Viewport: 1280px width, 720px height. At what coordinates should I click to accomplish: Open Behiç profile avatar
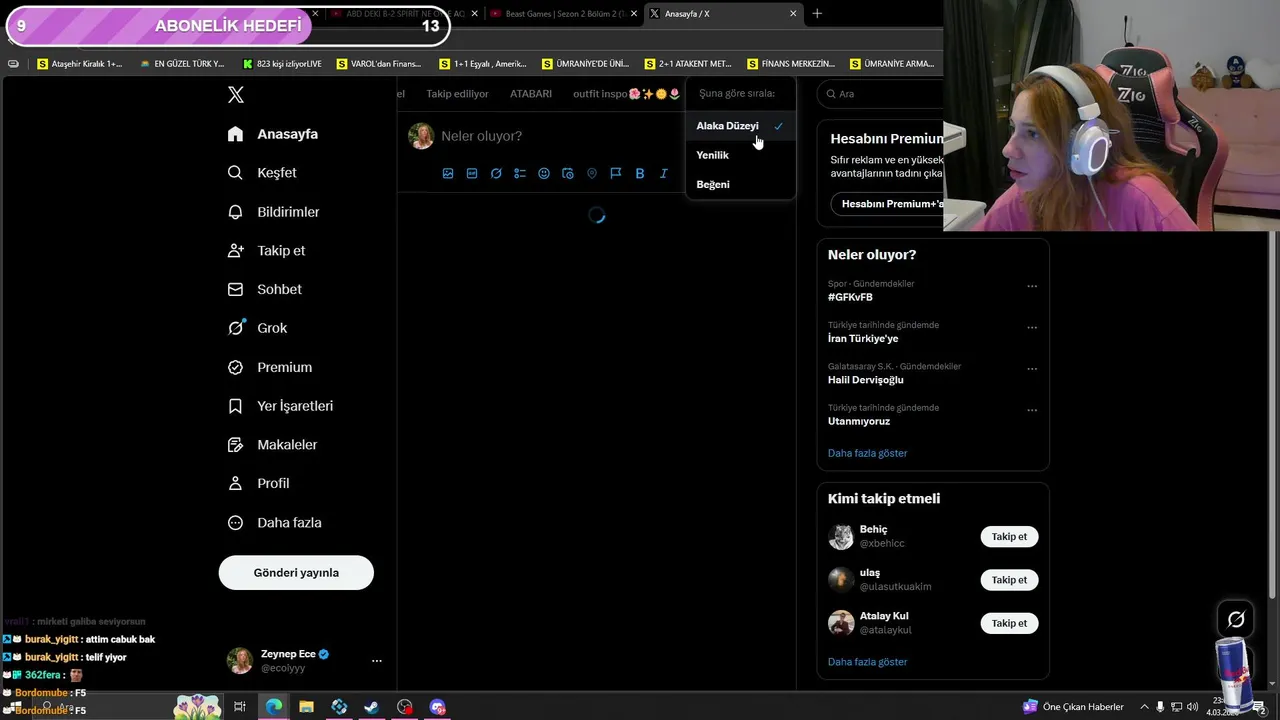tap(841, 537)
